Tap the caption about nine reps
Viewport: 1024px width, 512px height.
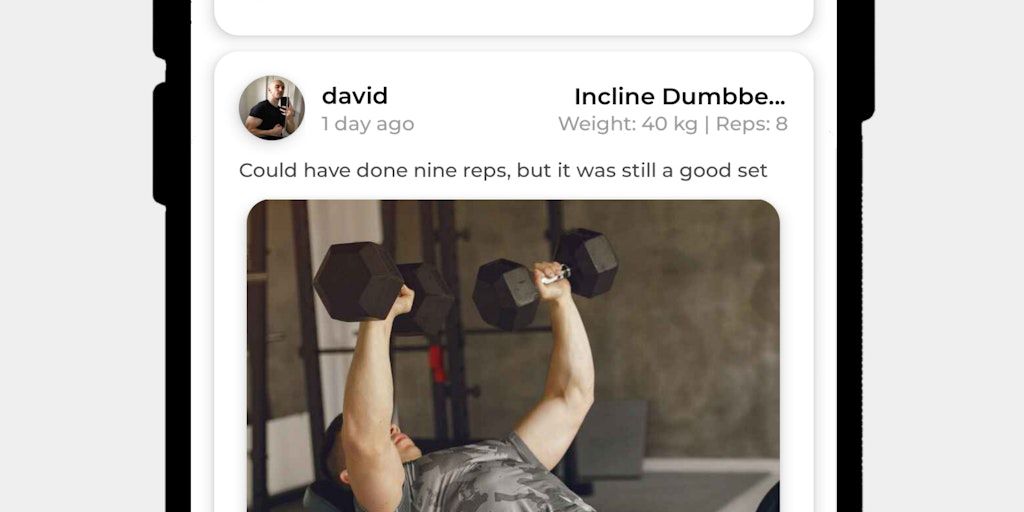tap(503, 170)
